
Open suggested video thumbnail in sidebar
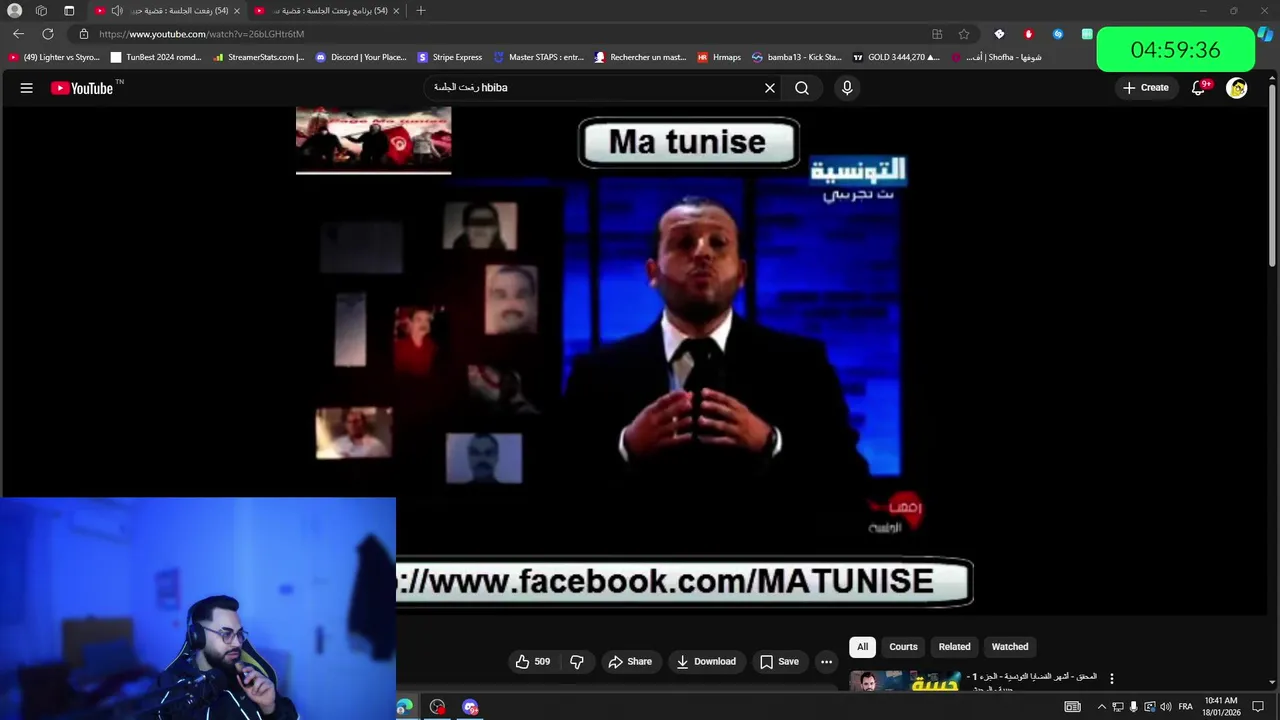pyautogui.click(x=905, y=681)
